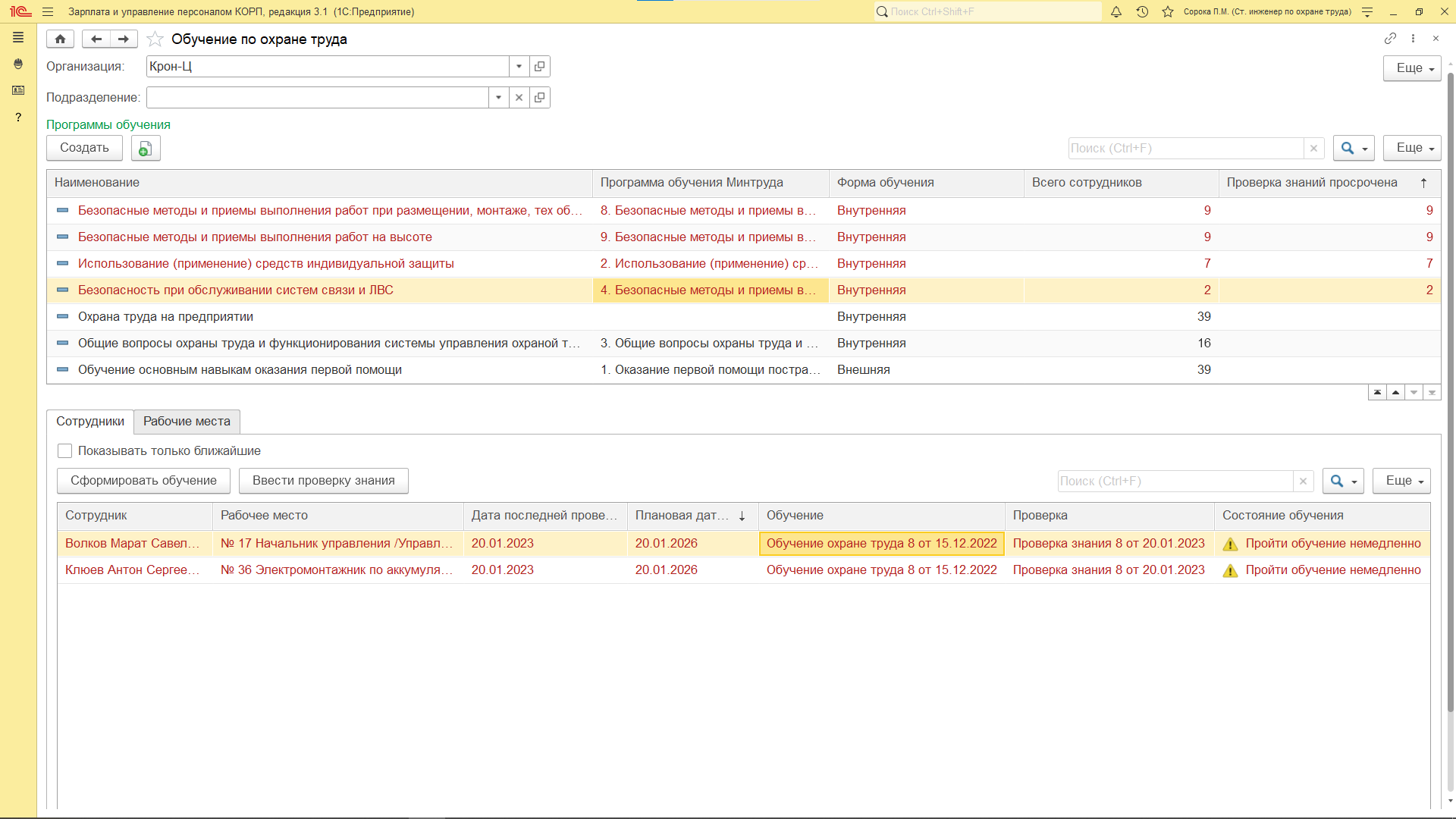Add page to favorites star
Image resolution: width=1456 pixels, height=819 pixels.
(155, 39)
